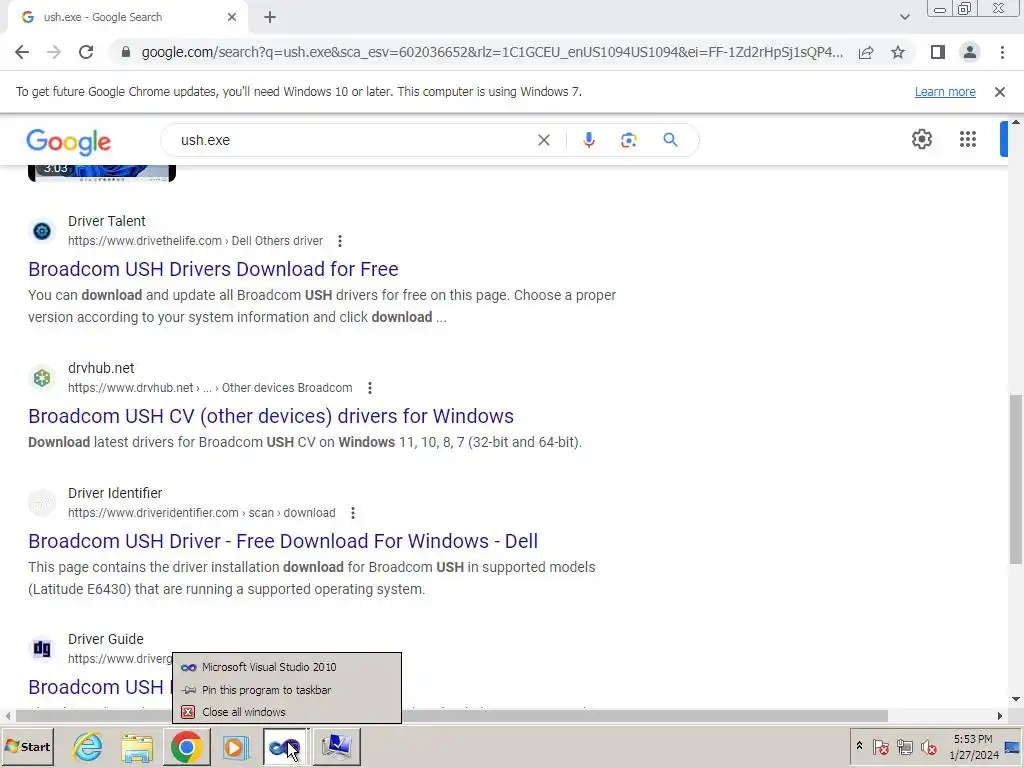Click the drvhub.net site favicon
This screenshot has width=1024, height=768.
click(x=42, y=377)
